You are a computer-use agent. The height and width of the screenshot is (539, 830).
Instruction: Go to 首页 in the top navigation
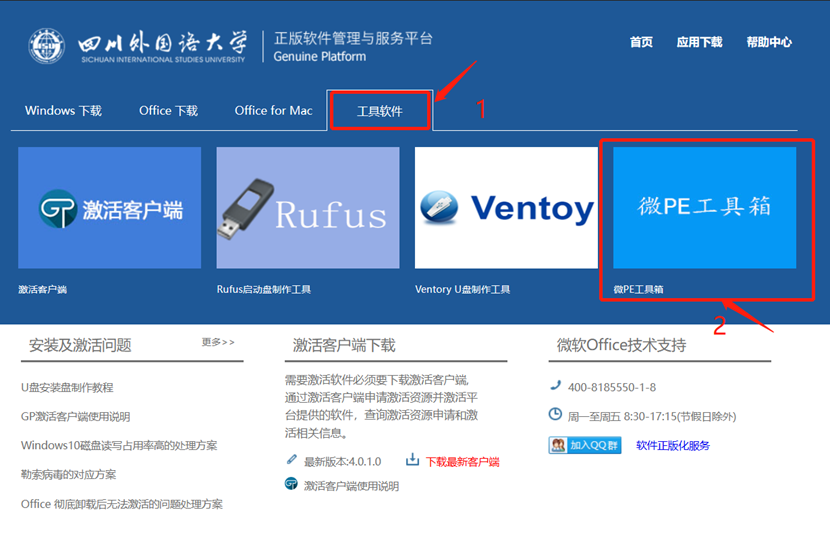tap(641, 42)
